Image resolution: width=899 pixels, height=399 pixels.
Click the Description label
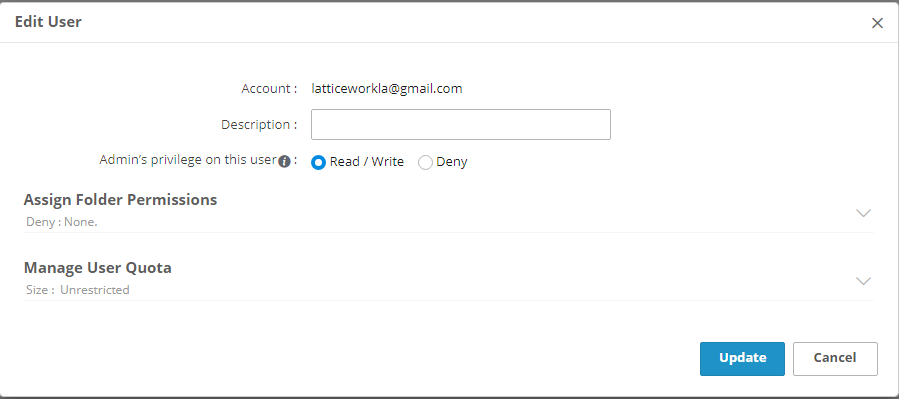(259, 124)
